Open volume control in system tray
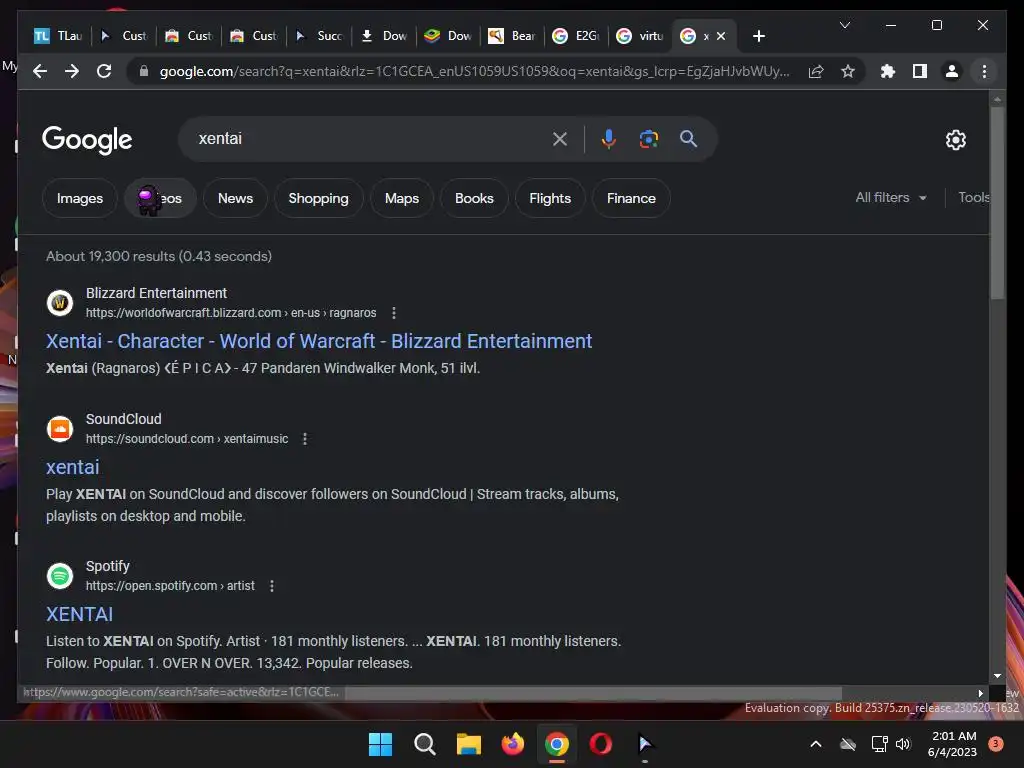This screenshot has height=768, width=1024. tap(903, 744)
